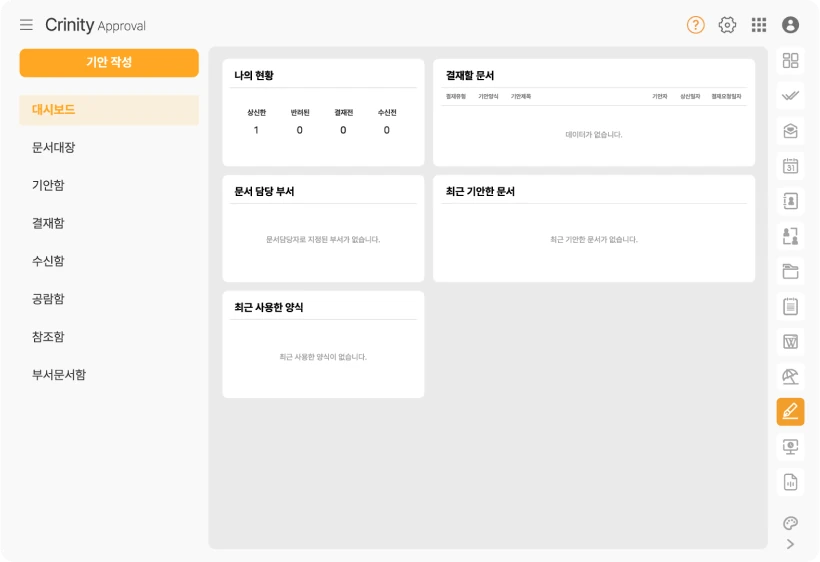This screenshot has height=562, width=820.
Task: Open the report chart file icon
Action: (x=790, y=482)
